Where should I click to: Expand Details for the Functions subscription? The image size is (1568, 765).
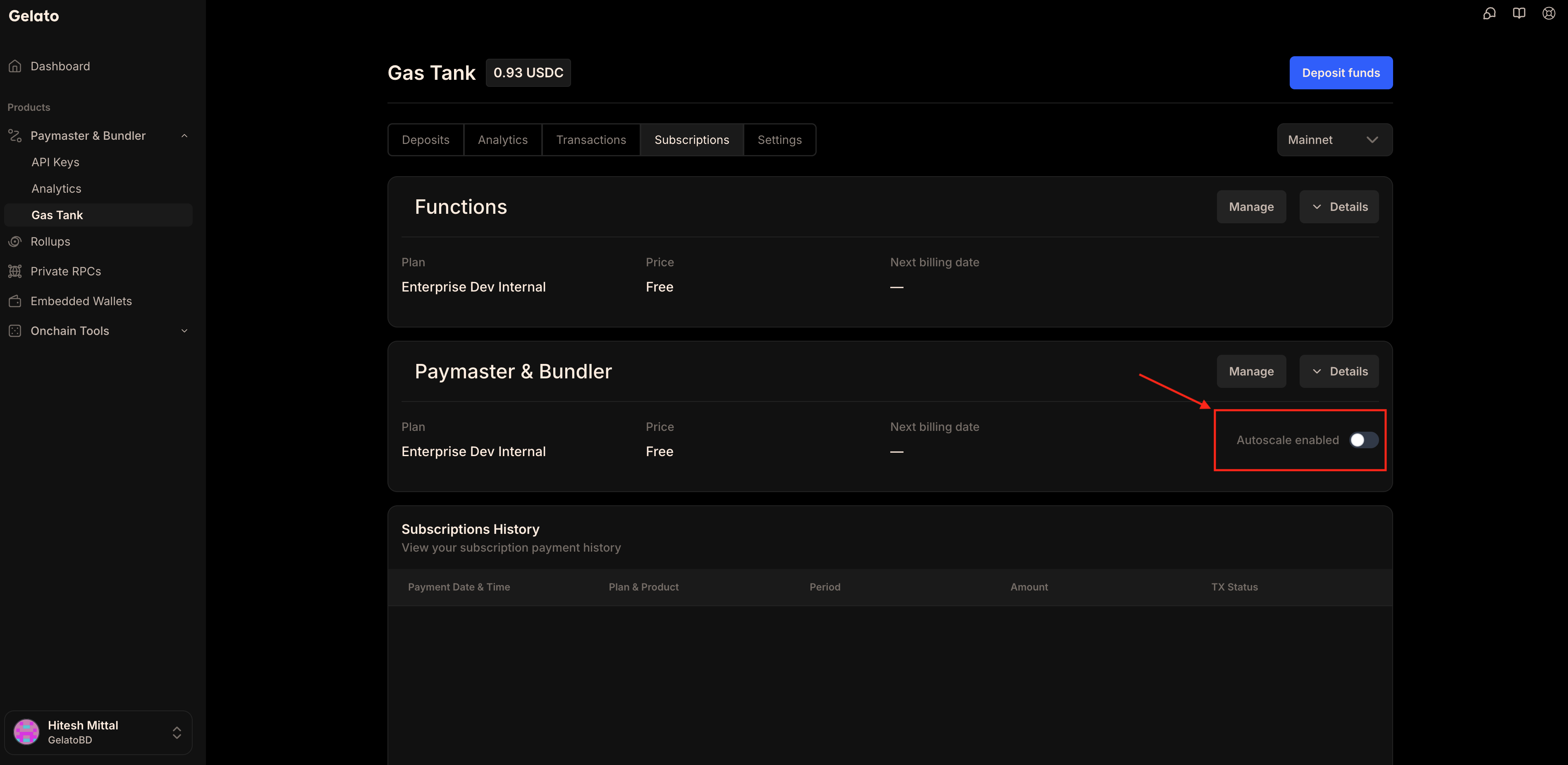[1339, 207]
